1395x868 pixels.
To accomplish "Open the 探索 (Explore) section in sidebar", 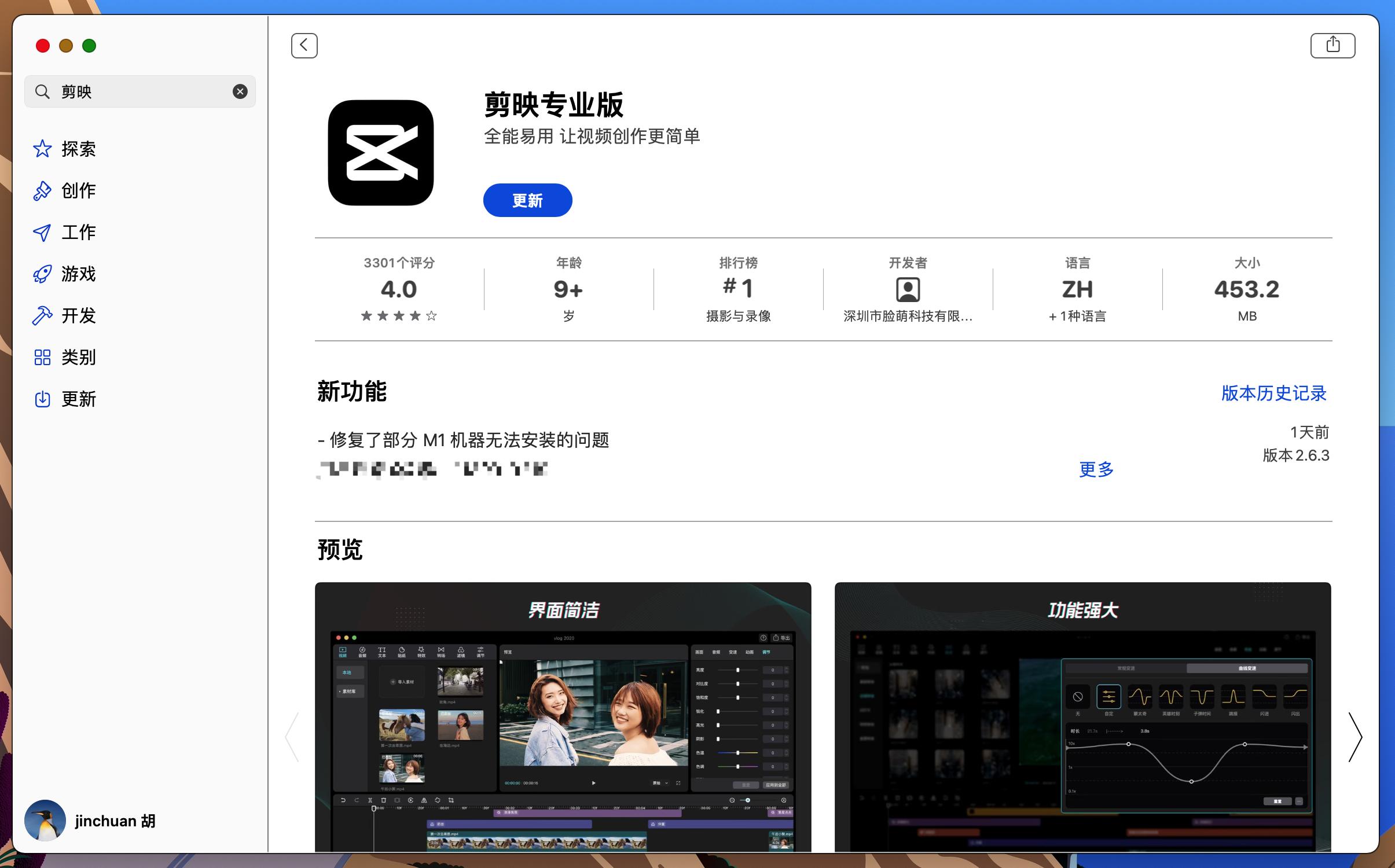I will [78, 149].
